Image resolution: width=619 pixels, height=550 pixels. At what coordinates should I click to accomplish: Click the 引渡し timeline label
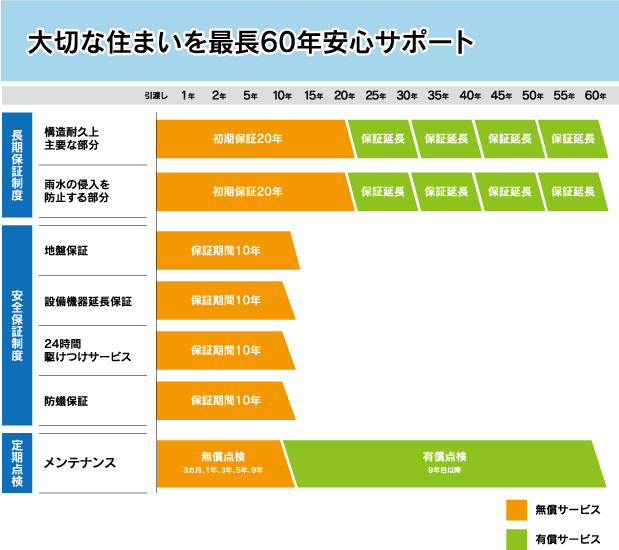click(x=156, y=96)
